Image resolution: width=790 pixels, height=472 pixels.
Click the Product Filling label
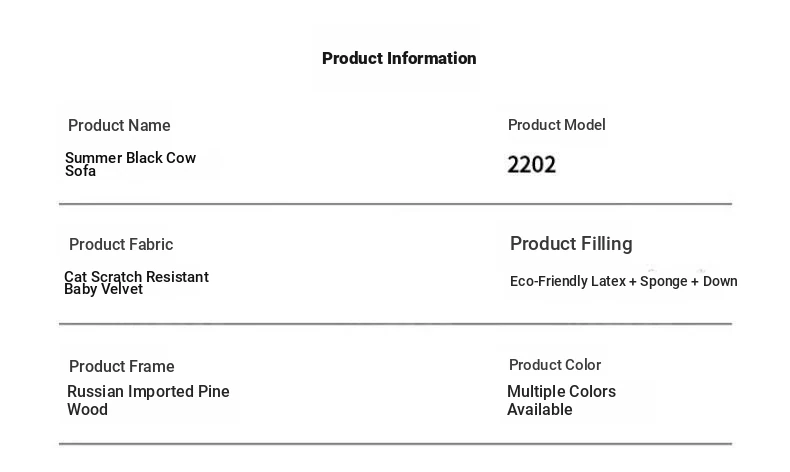click(571, 244)
